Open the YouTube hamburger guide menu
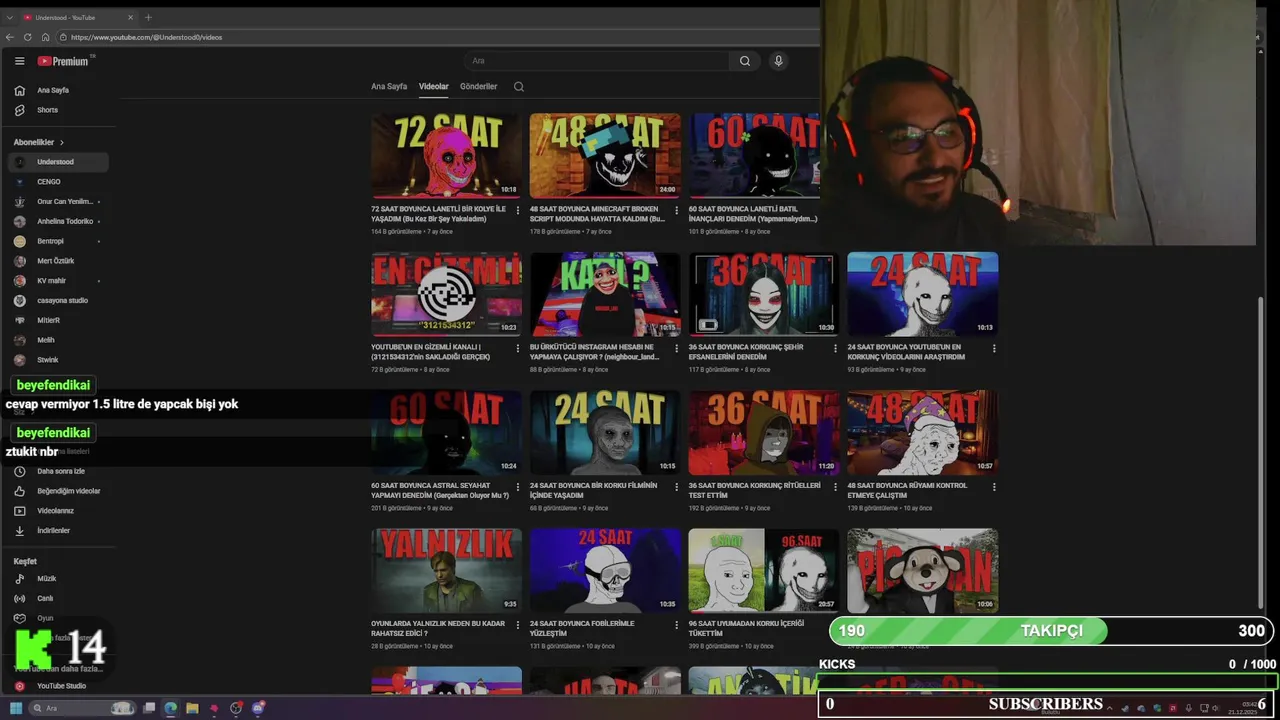Viewport: 1280px width, 720px height. point(19,61)
